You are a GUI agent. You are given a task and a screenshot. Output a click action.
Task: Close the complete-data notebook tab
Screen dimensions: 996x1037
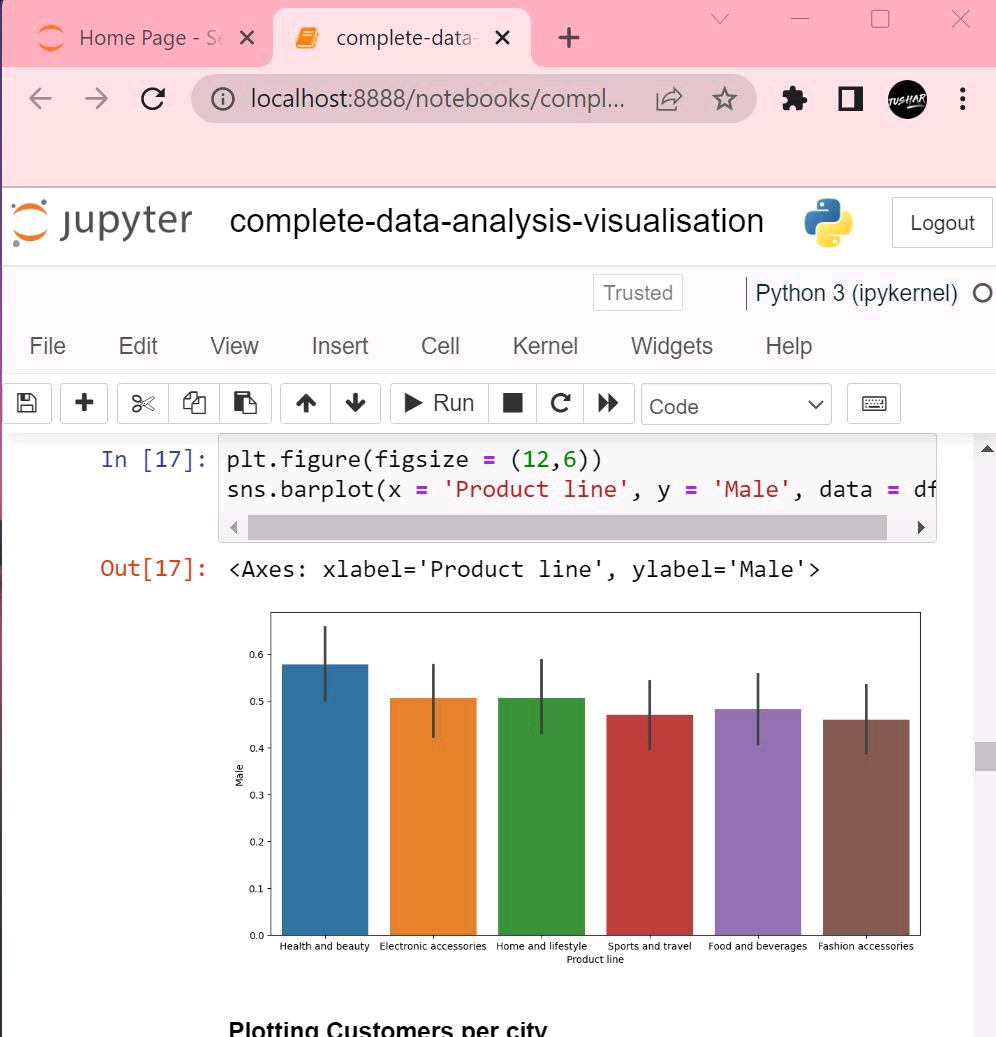point(503,38)
